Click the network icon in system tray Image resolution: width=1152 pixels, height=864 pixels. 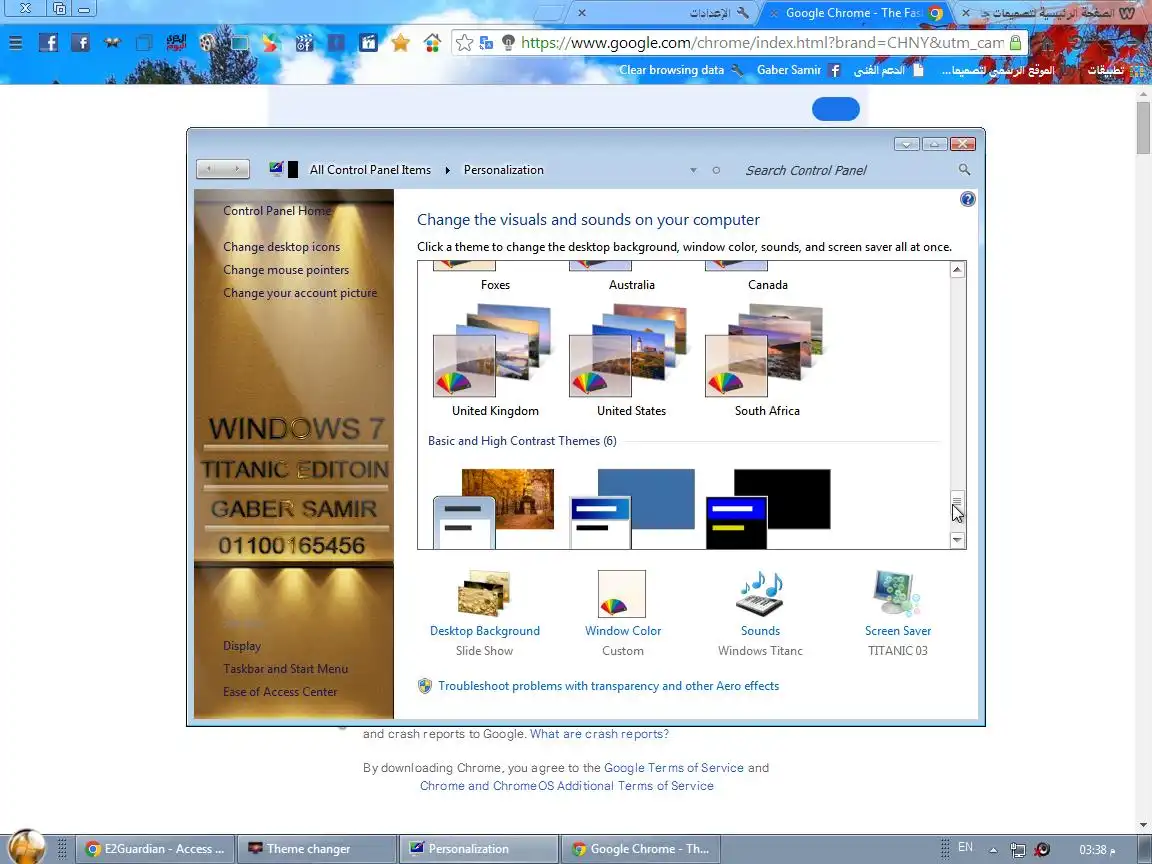click(x=1018, y=850)
